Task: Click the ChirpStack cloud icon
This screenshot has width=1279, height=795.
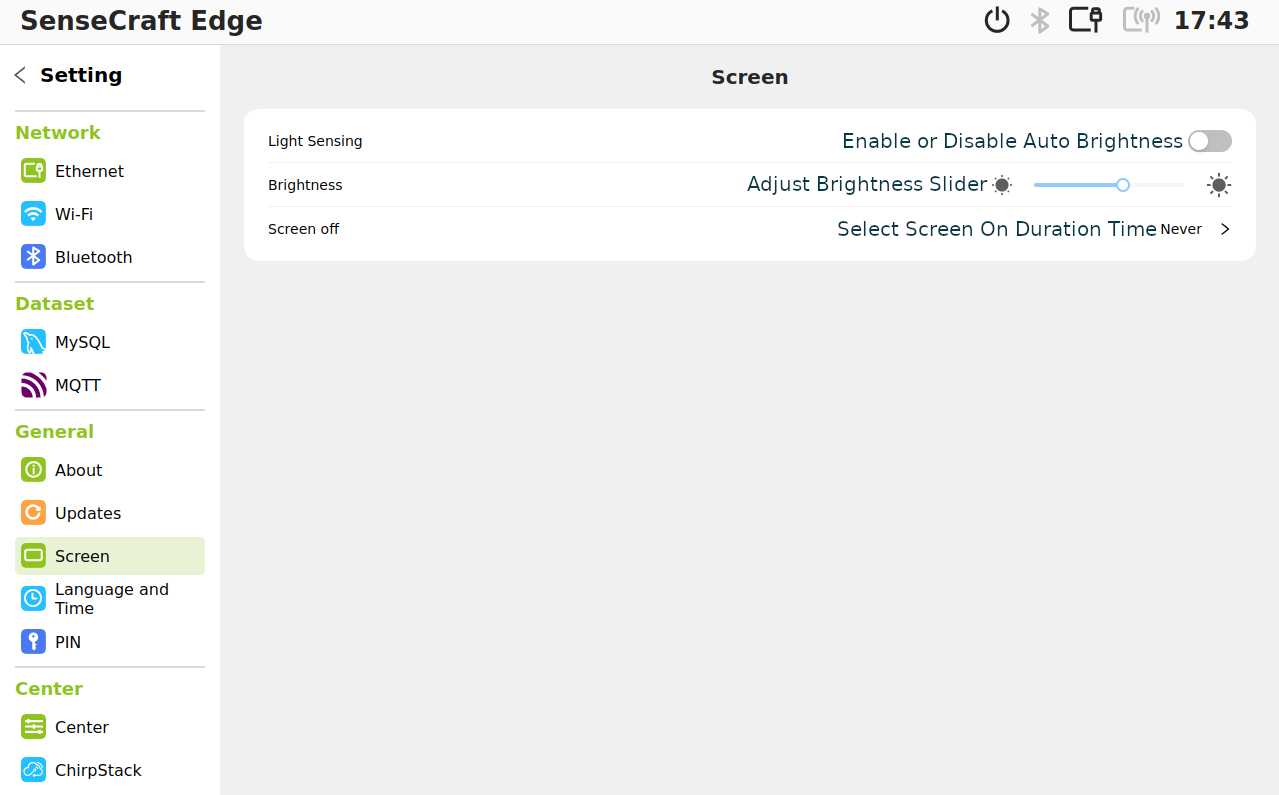Action: [x=33, y=770]
